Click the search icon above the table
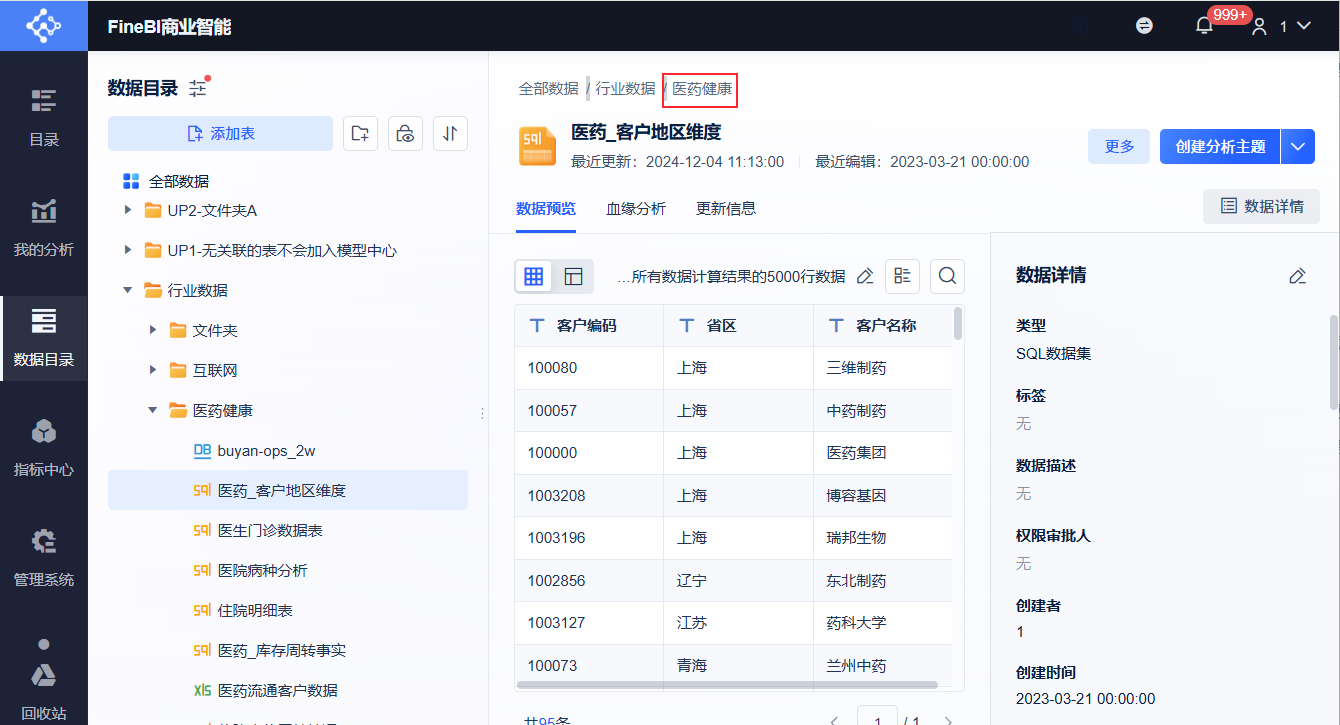The height and width of the screenshot is (725, 1340). [948, 276]
